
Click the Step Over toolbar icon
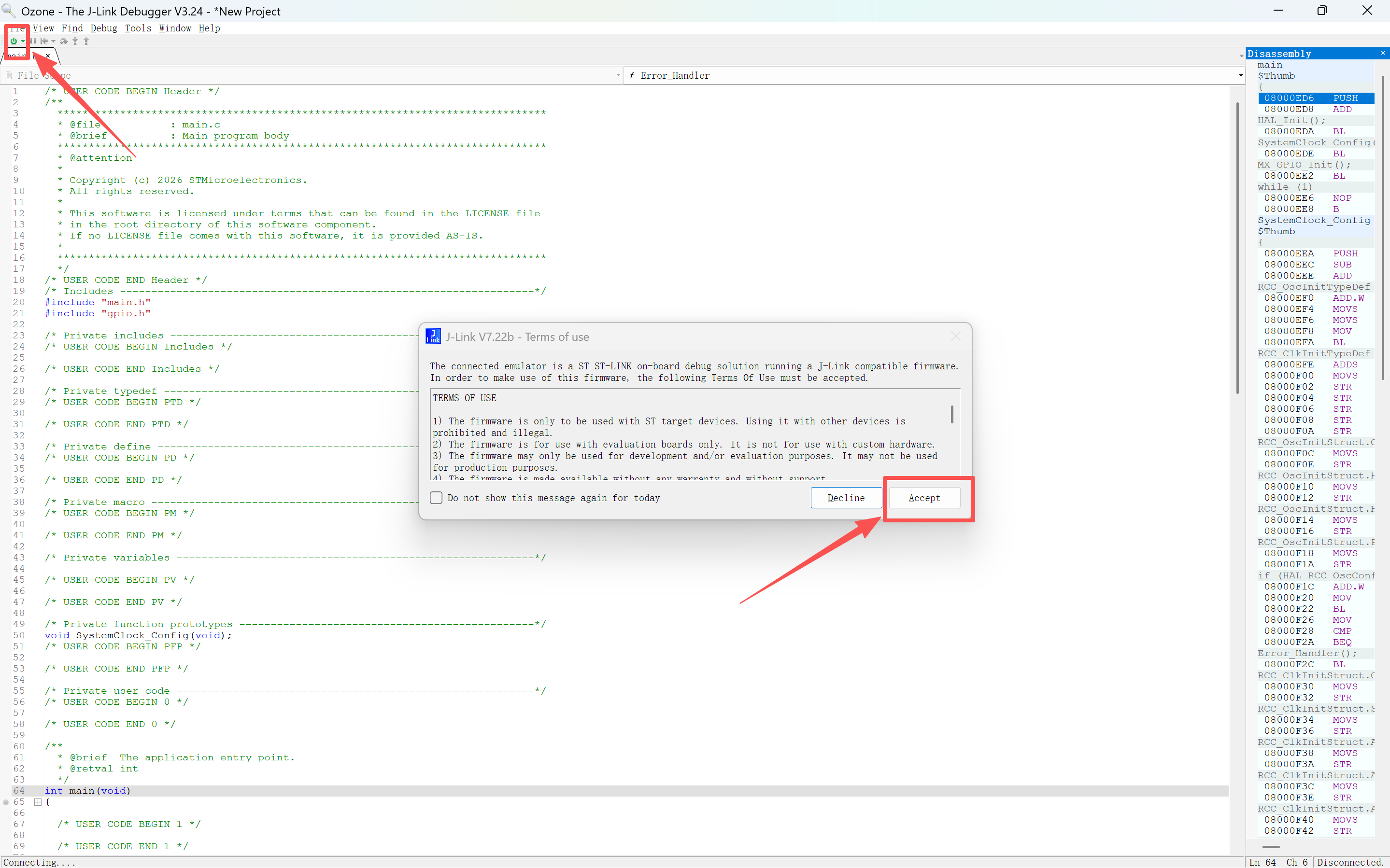click(x=64, y=42)
